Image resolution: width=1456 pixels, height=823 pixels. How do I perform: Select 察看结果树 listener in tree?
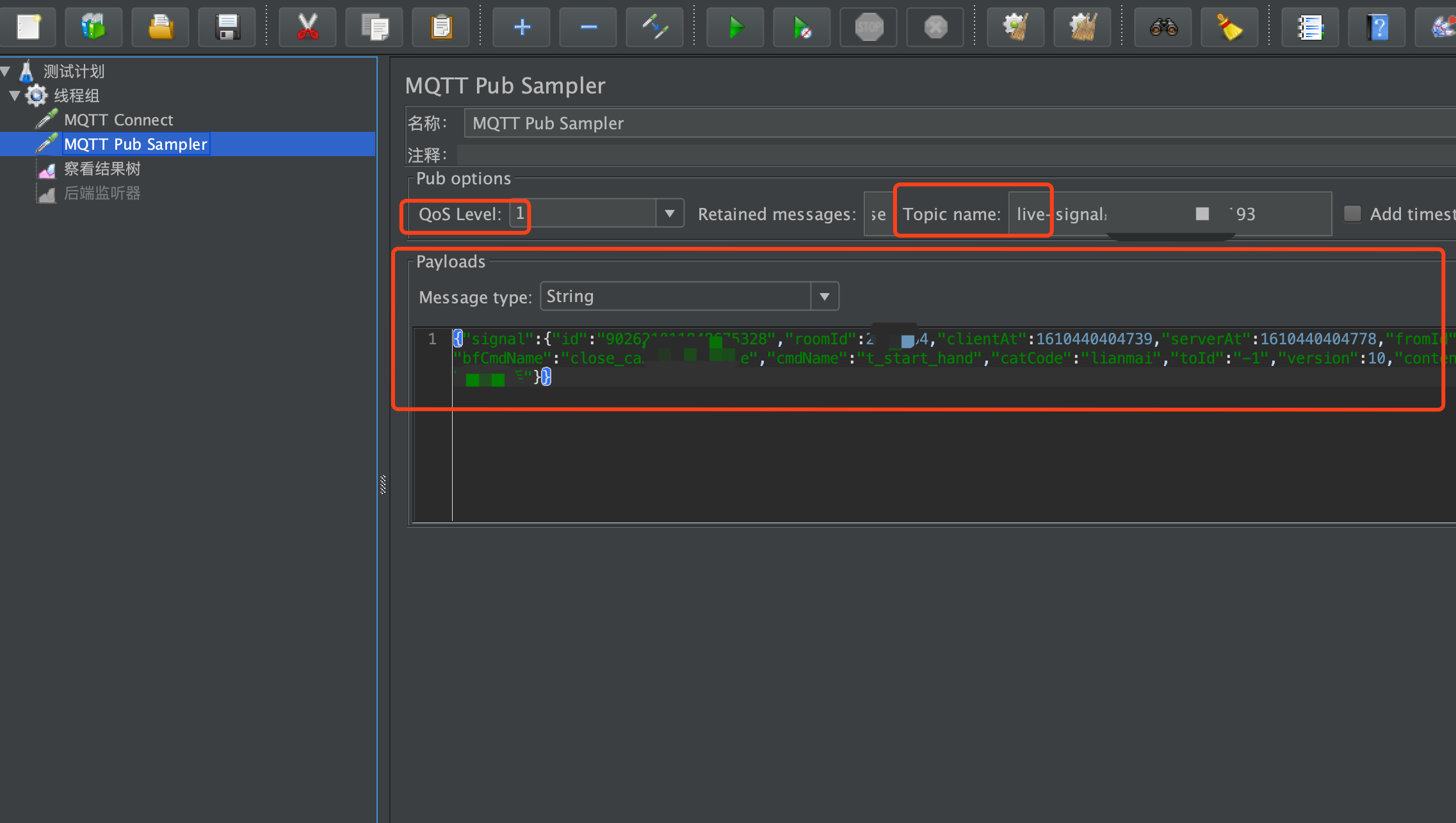click(102, 169)
